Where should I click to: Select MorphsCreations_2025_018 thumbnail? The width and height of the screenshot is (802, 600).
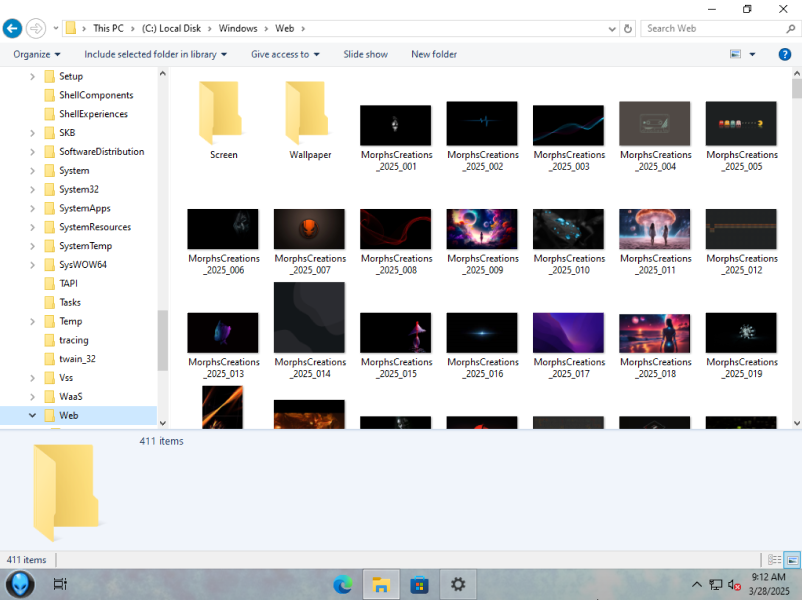coord(655,334)
